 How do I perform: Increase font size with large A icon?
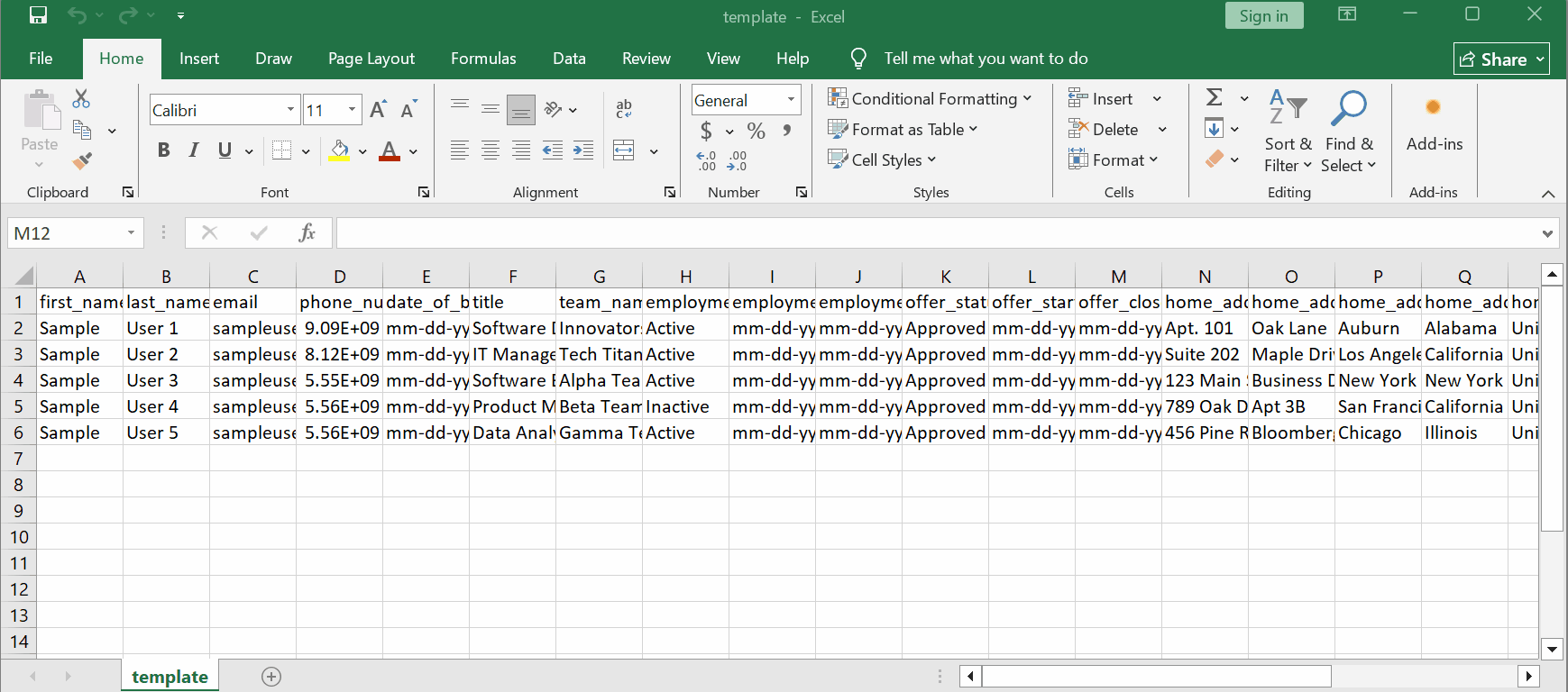coord(379,110)
